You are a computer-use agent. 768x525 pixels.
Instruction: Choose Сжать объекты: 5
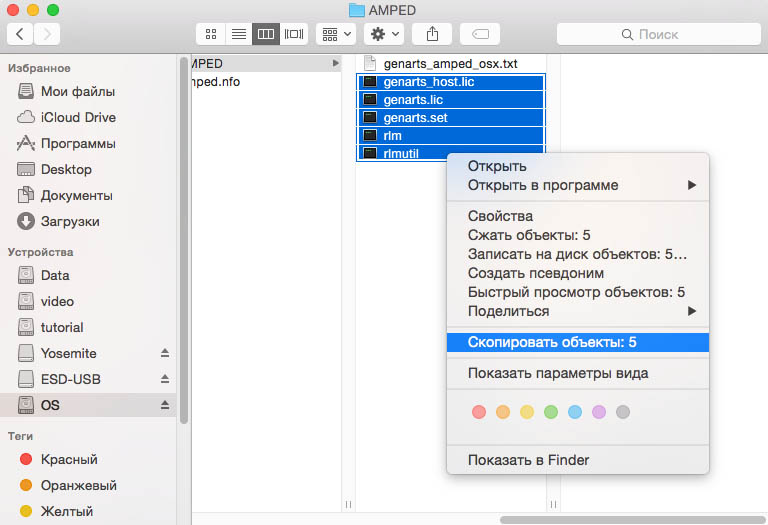coord(578,235)
